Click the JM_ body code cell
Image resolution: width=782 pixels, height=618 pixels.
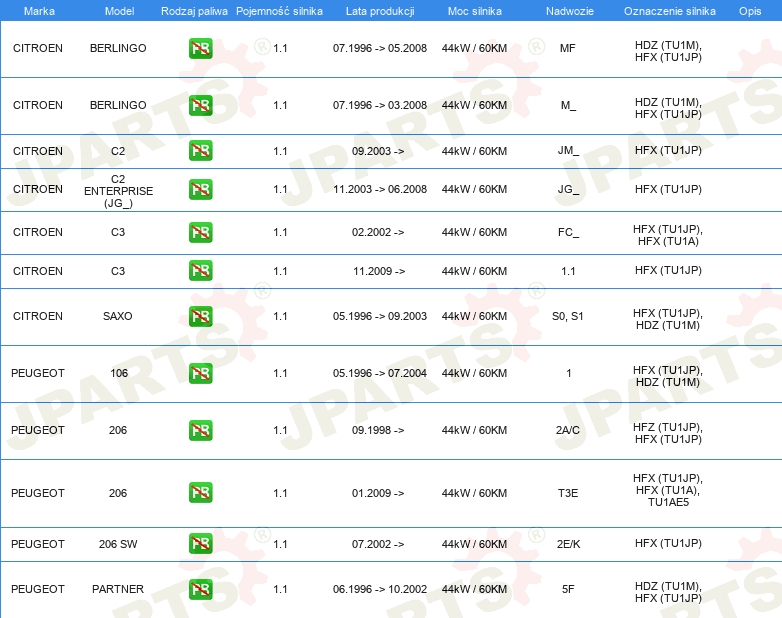point(569,151)
